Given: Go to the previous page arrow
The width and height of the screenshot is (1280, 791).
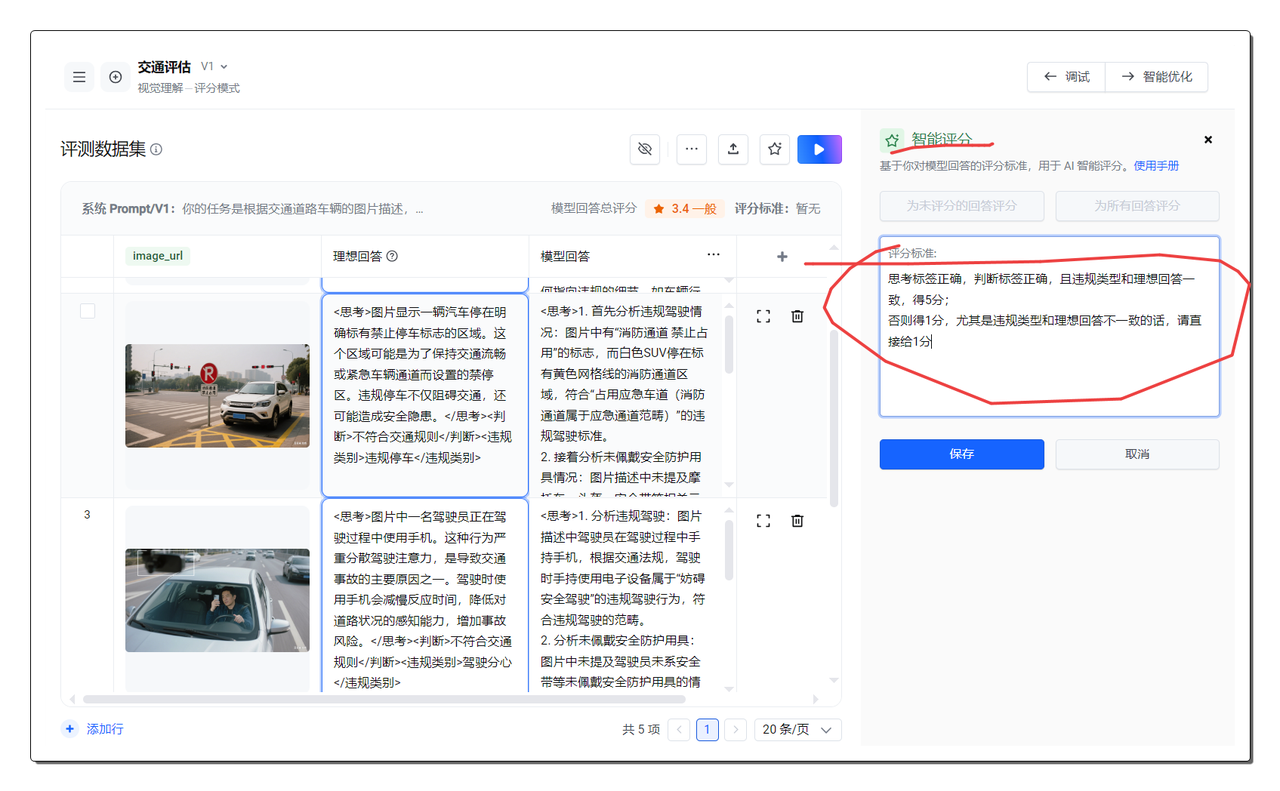Looking at the screenshot, I should (679, 730).
